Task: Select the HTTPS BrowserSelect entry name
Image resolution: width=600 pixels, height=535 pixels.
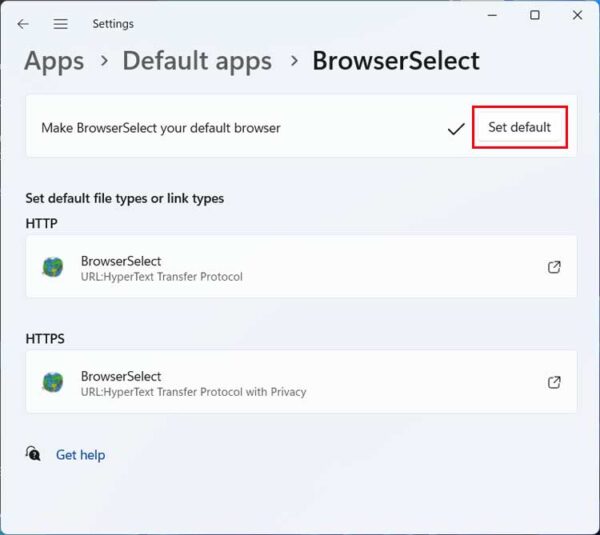Action: [121, 376]
